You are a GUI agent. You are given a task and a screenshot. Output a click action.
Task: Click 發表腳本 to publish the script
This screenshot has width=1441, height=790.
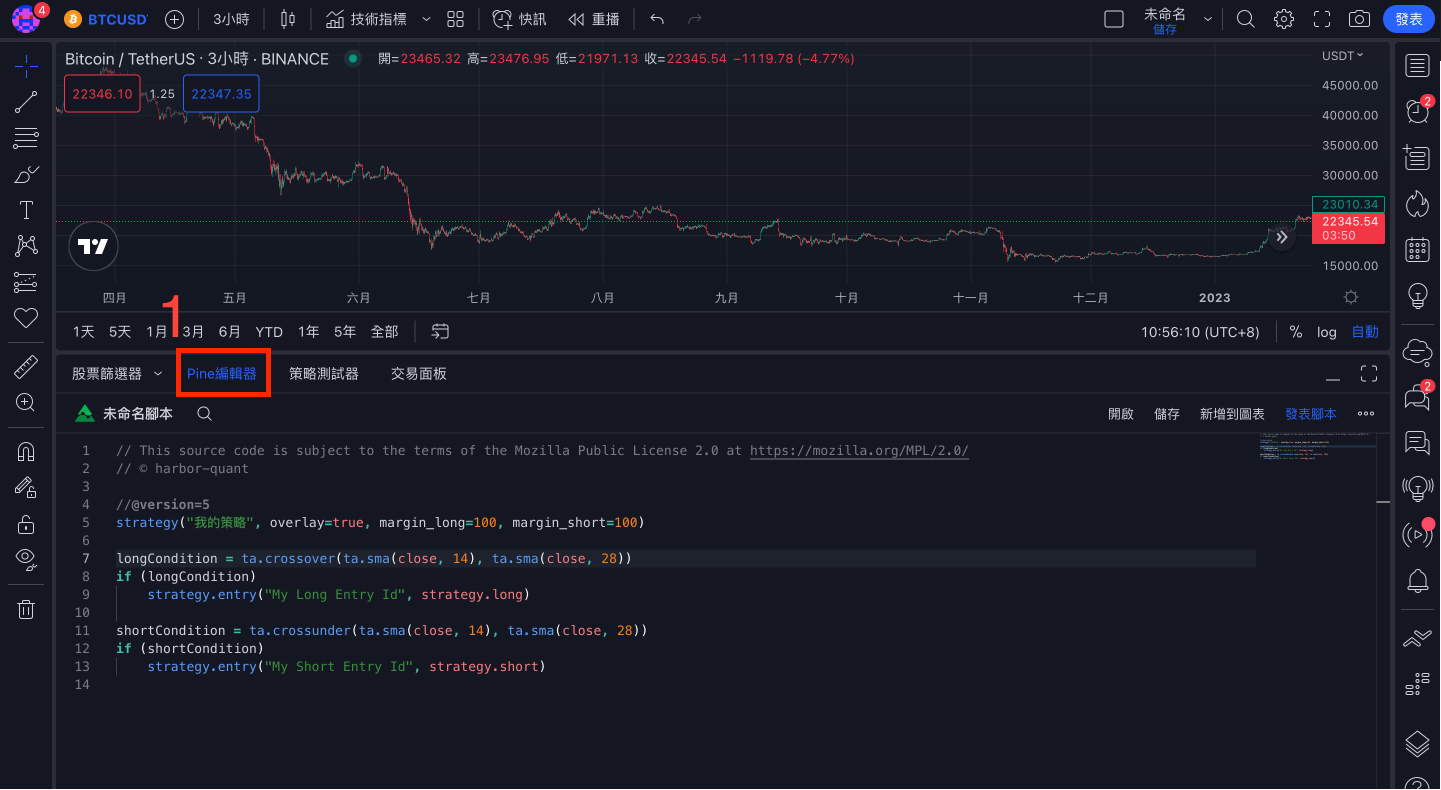pos(1311,413)
